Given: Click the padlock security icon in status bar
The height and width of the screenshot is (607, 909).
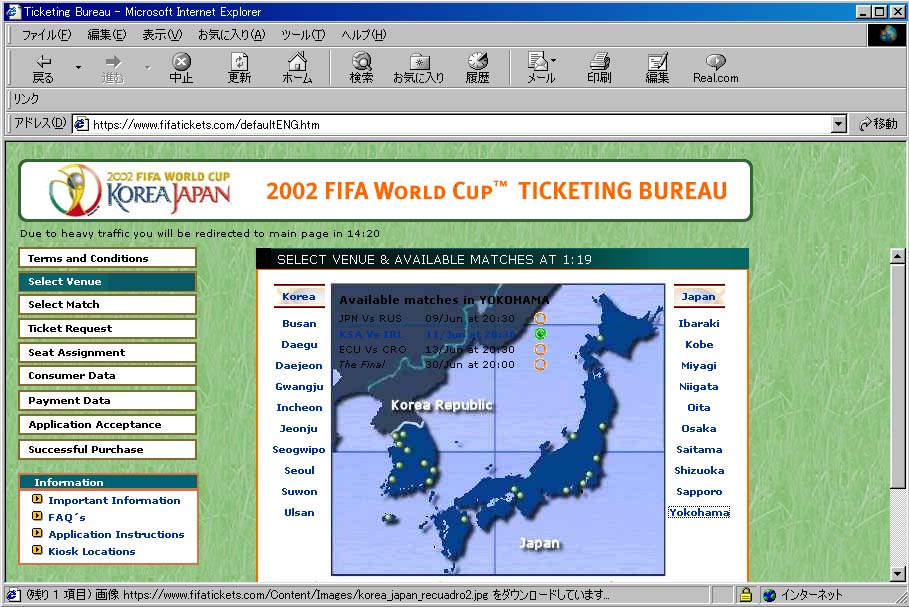Looking at the screenshot, I should click(x=746, y=595).
